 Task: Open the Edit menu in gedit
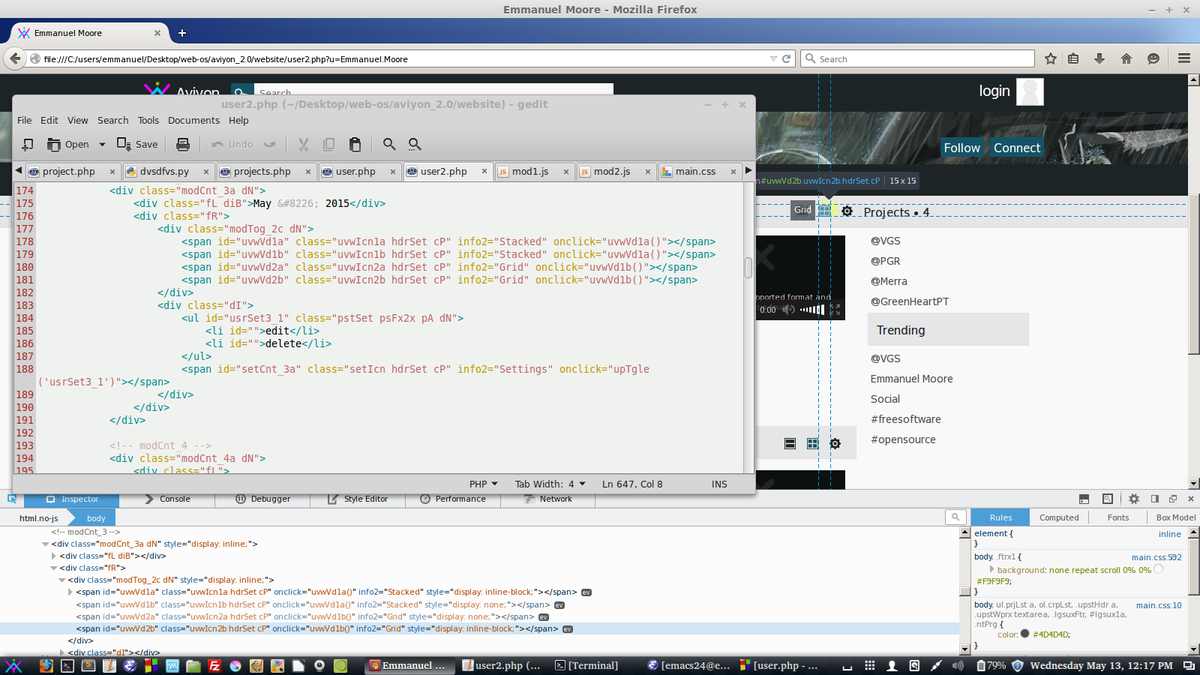pos(49,120)
